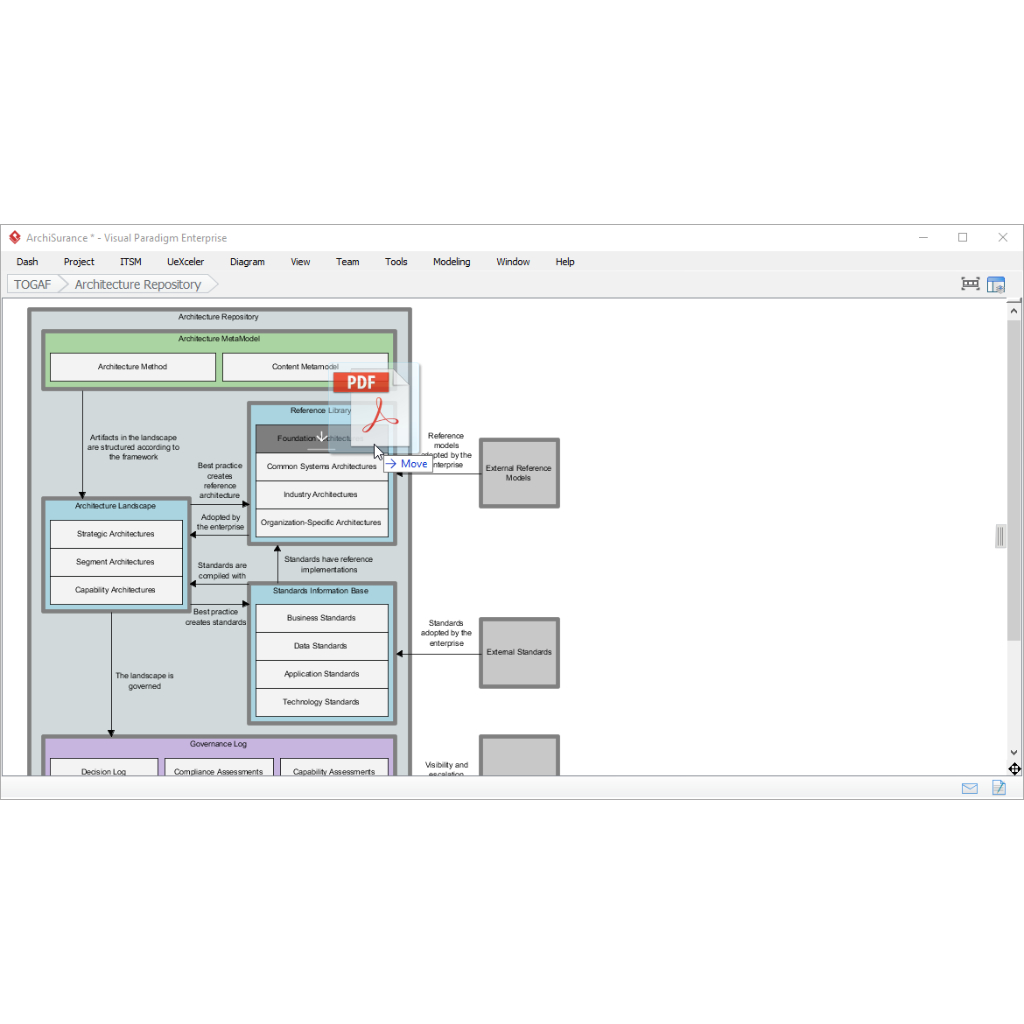1024x1024 pixels.
Task: Click the Governance Log title
Action: 219,744
